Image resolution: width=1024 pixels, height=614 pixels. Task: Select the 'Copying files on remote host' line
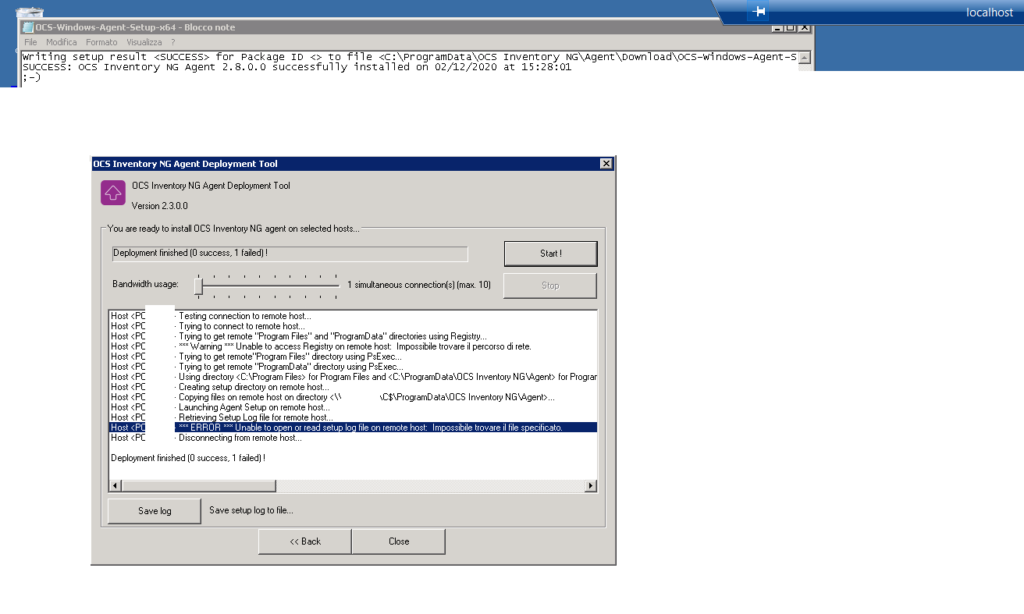tap(353, 397)
